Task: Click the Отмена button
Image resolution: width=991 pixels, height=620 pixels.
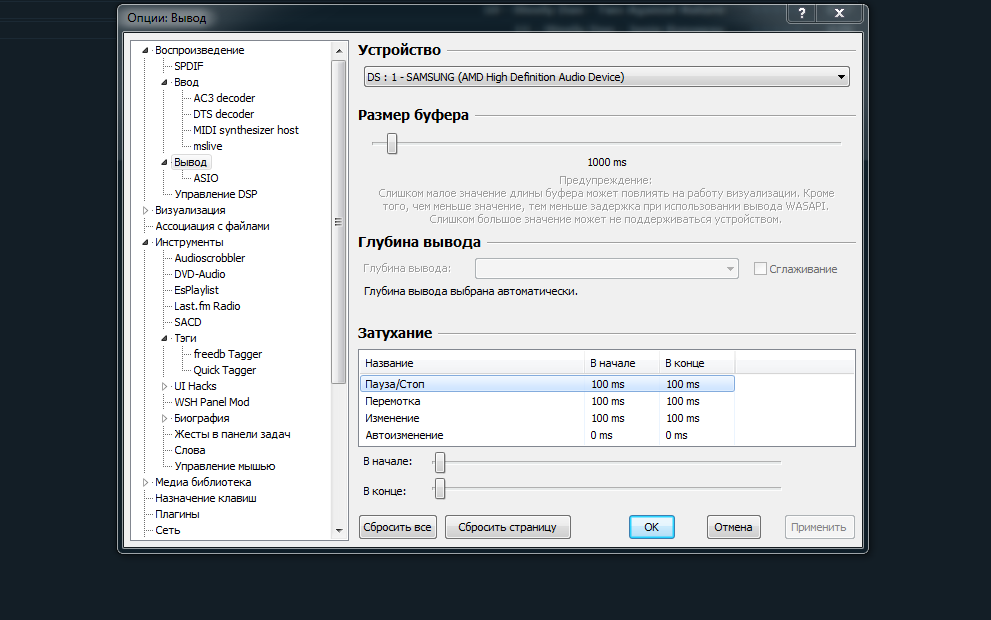Action: [x=734, y=527]
